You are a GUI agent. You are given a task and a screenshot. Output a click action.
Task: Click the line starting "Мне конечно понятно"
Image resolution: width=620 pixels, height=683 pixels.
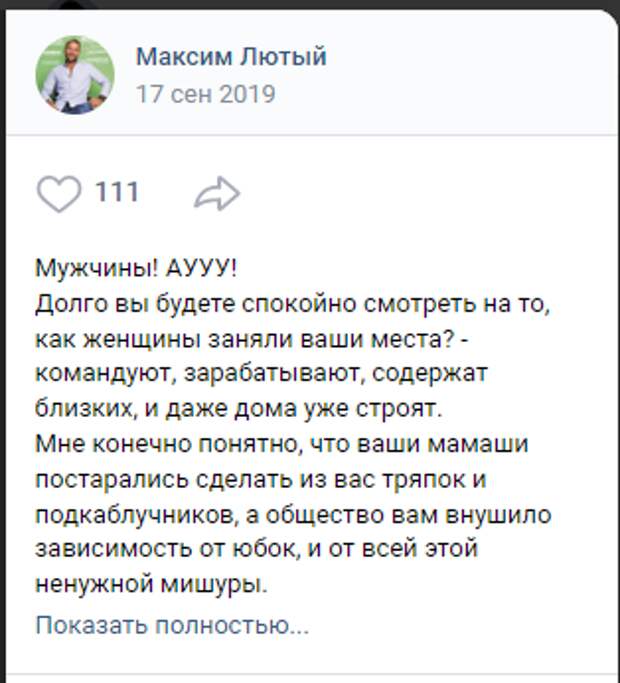282,444
